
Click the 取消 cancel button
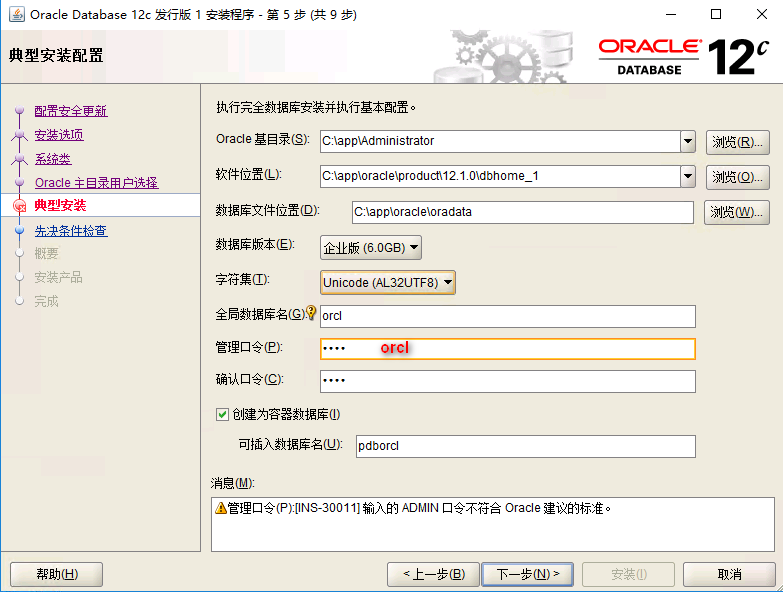click(729, 574)
